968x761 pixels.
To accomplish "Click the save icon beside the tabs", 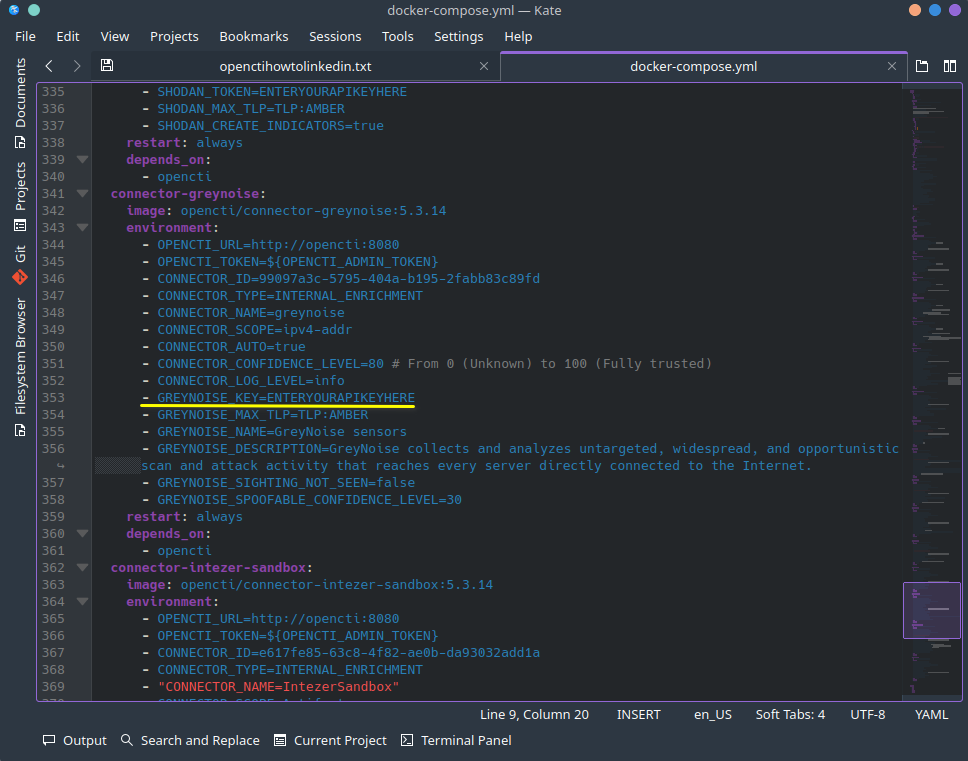I will click(107, 66).
